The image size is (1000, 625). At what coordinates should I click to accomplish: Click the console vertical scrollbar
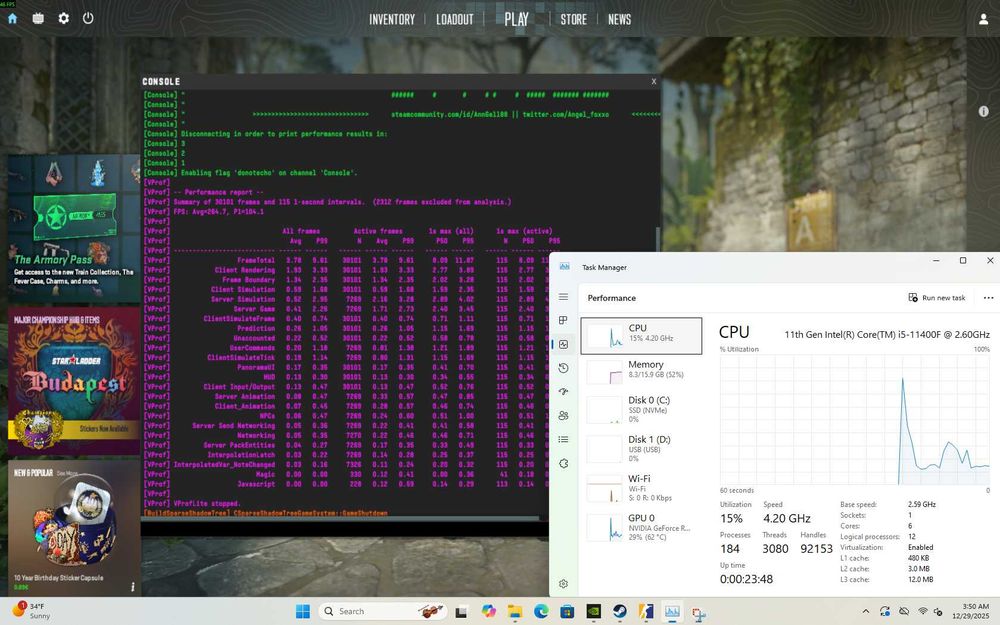pyautogui.click(x=657, y=240)
